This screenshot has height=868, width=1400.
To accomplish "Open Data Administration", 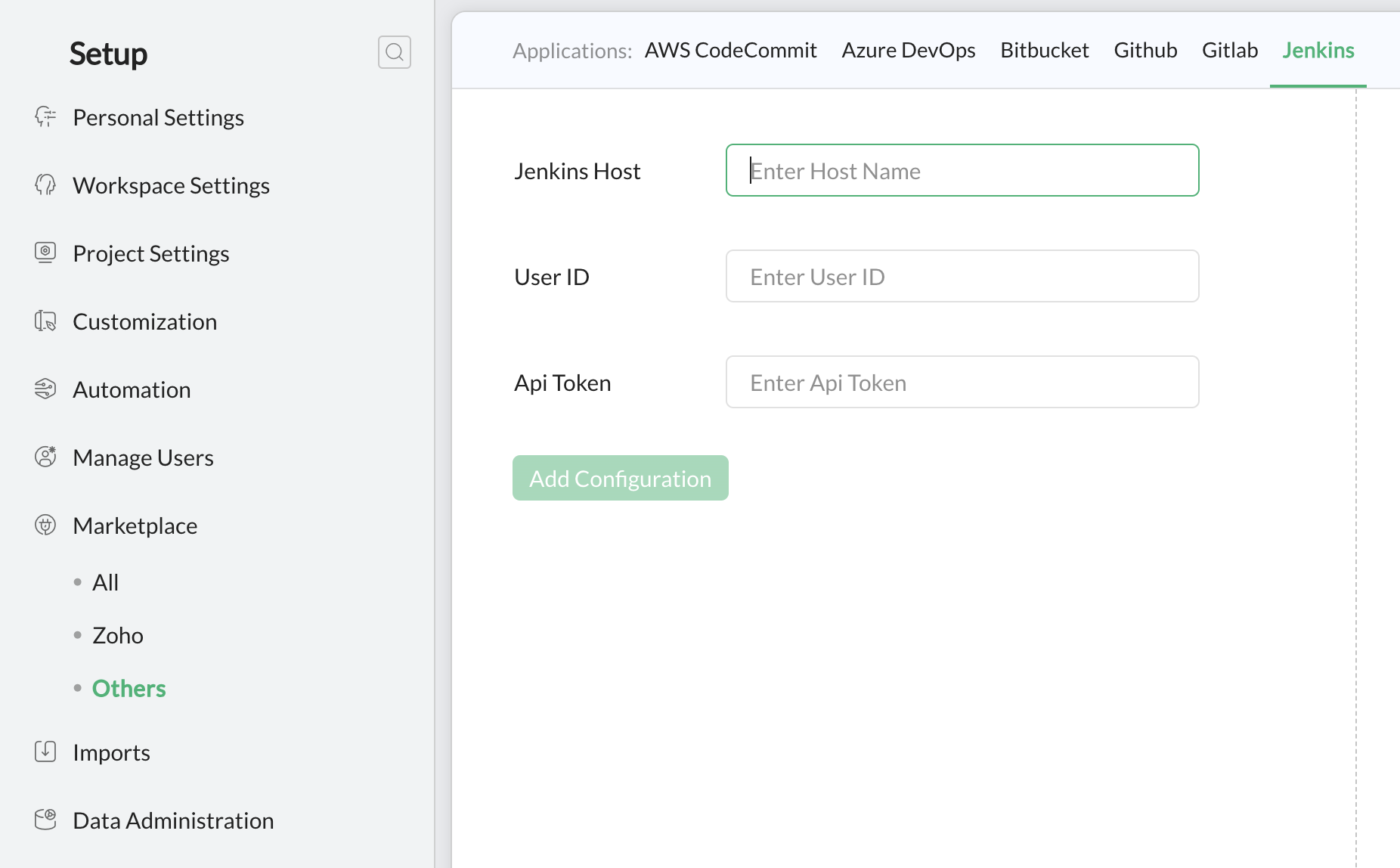I will (x=173, y=820).
